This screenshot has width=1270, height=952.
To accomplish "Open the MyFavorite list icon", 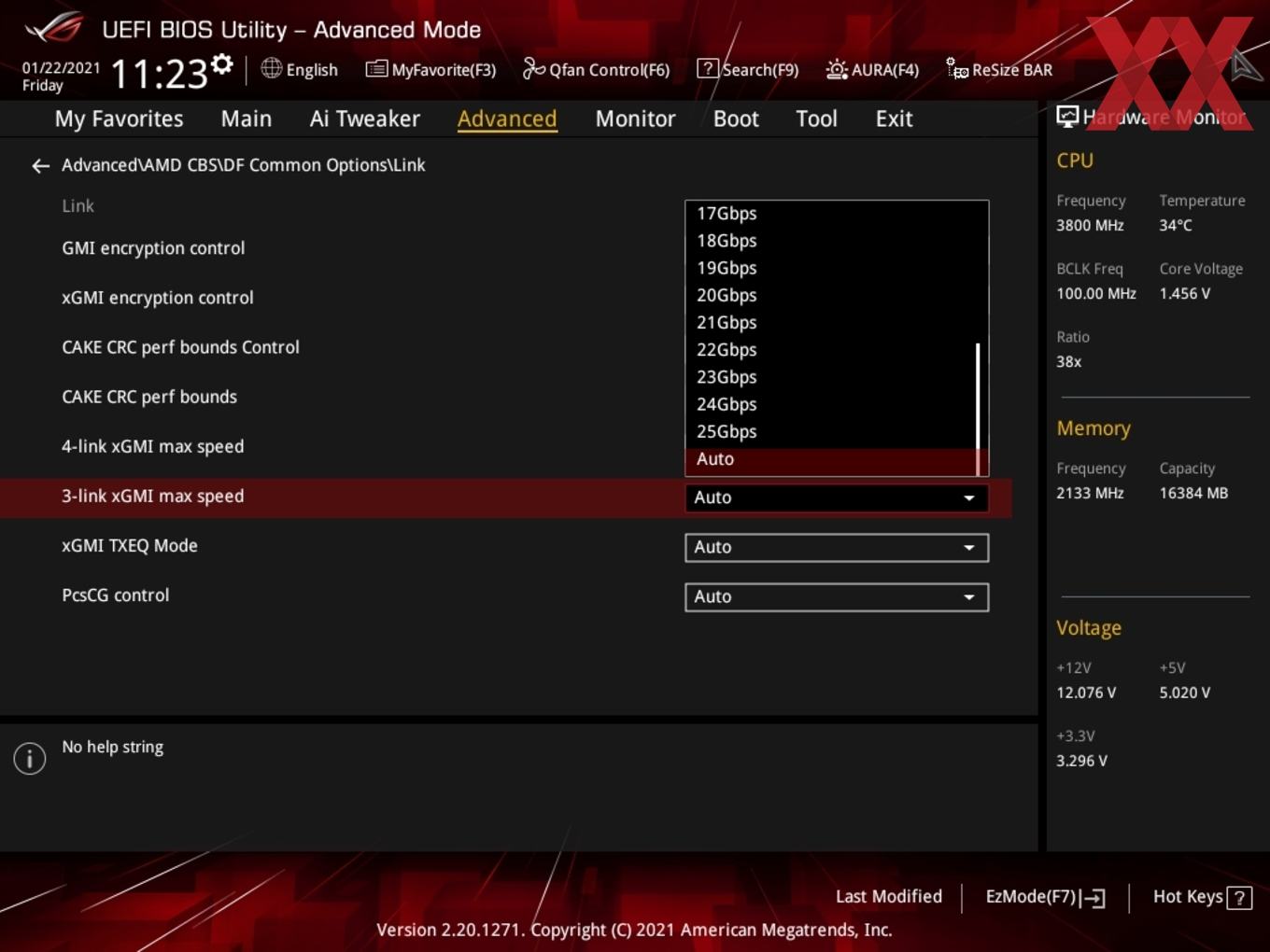I will tap(376, 69).
